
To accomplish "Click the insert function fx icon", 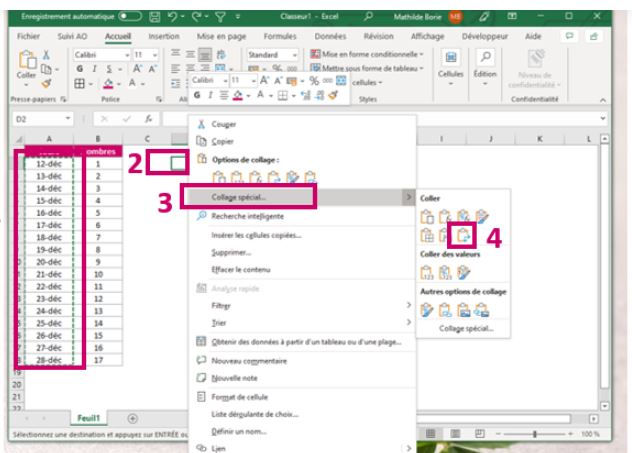I will click(149, 119).
